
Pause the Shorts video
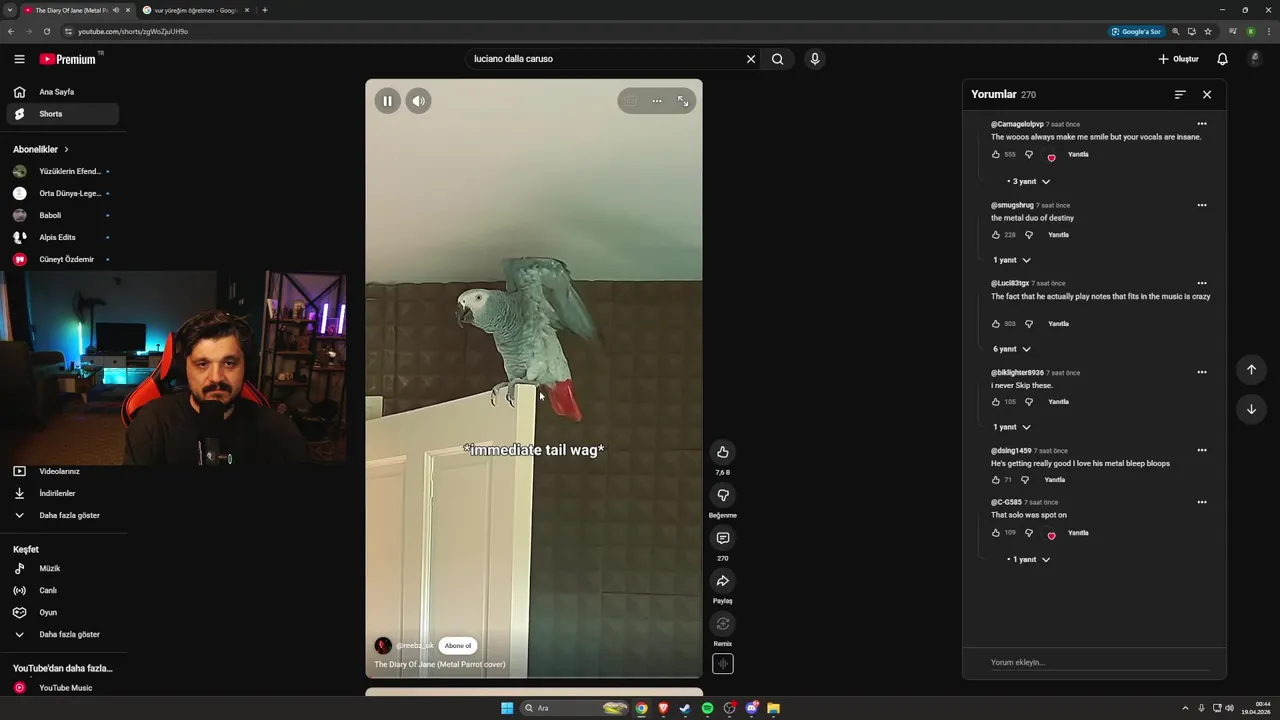(x=387, y=101)
